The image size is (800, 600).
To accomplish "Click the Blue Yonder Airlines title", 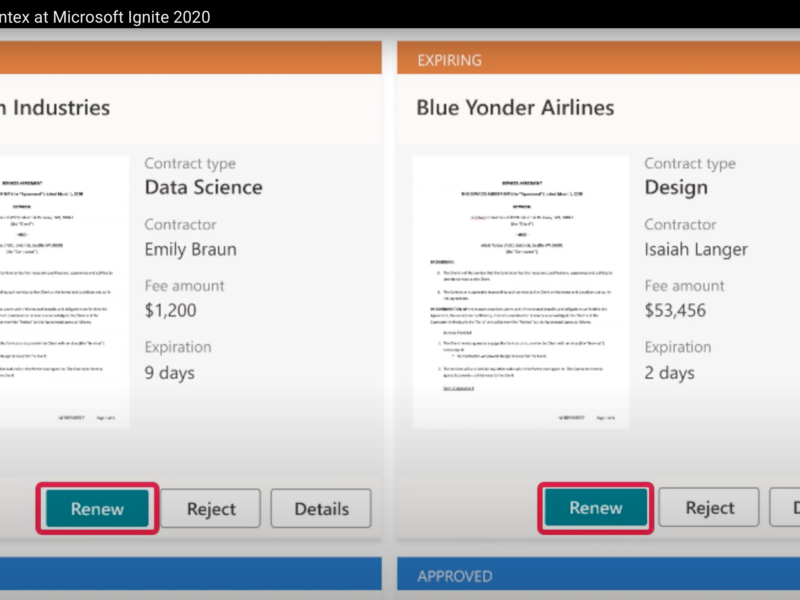I will (x=515, y=108).
